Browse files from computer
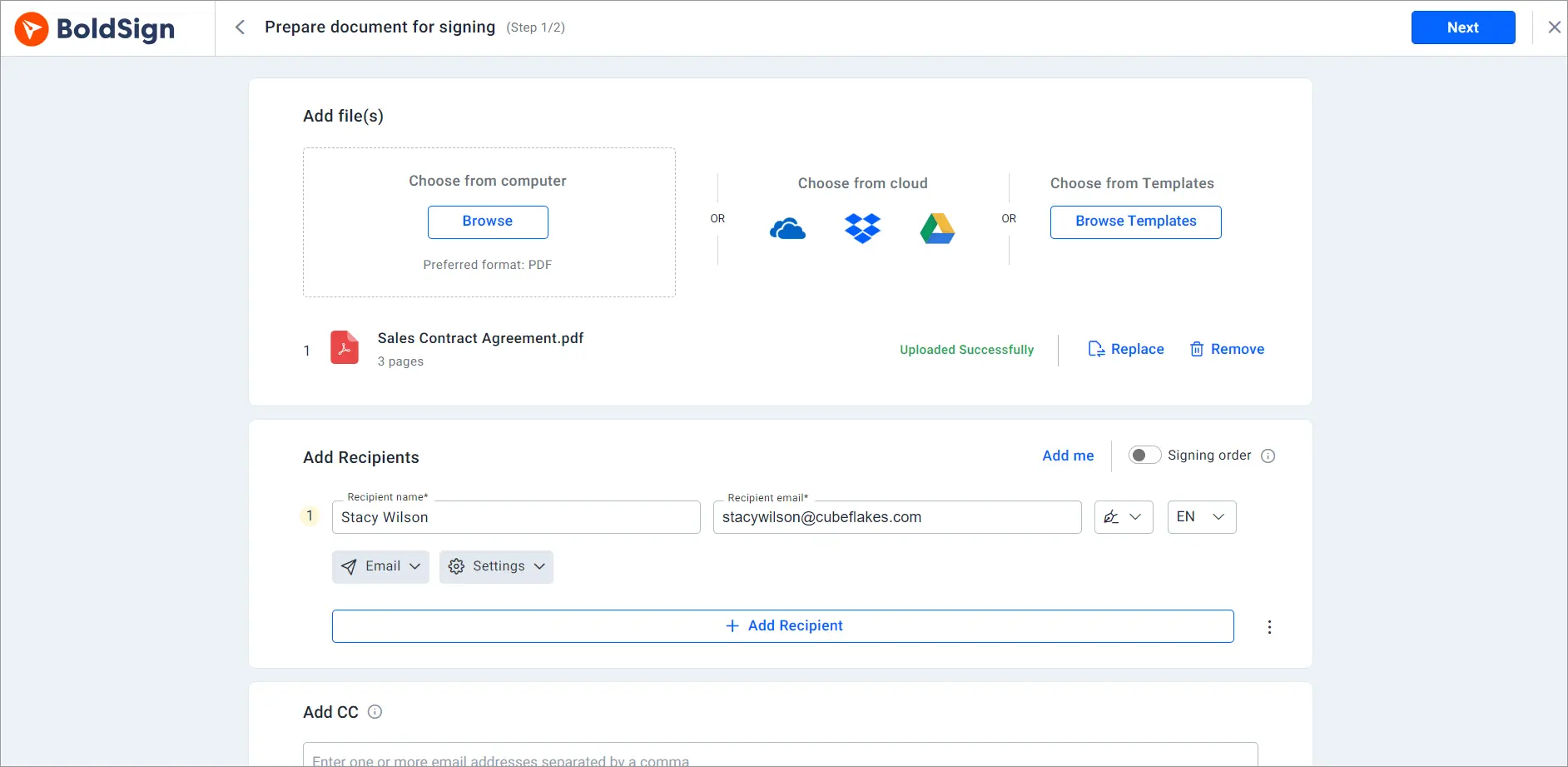The width and height of the screenshot is (1568, 767). [488, 222]
